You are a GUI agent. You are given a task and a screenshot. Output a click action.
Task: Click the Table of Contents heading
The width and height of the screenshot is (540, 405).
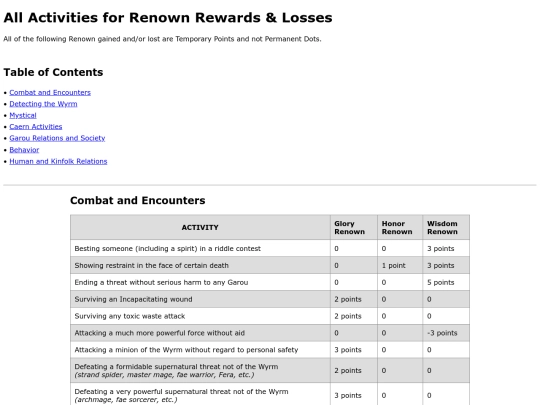(53, 72)
